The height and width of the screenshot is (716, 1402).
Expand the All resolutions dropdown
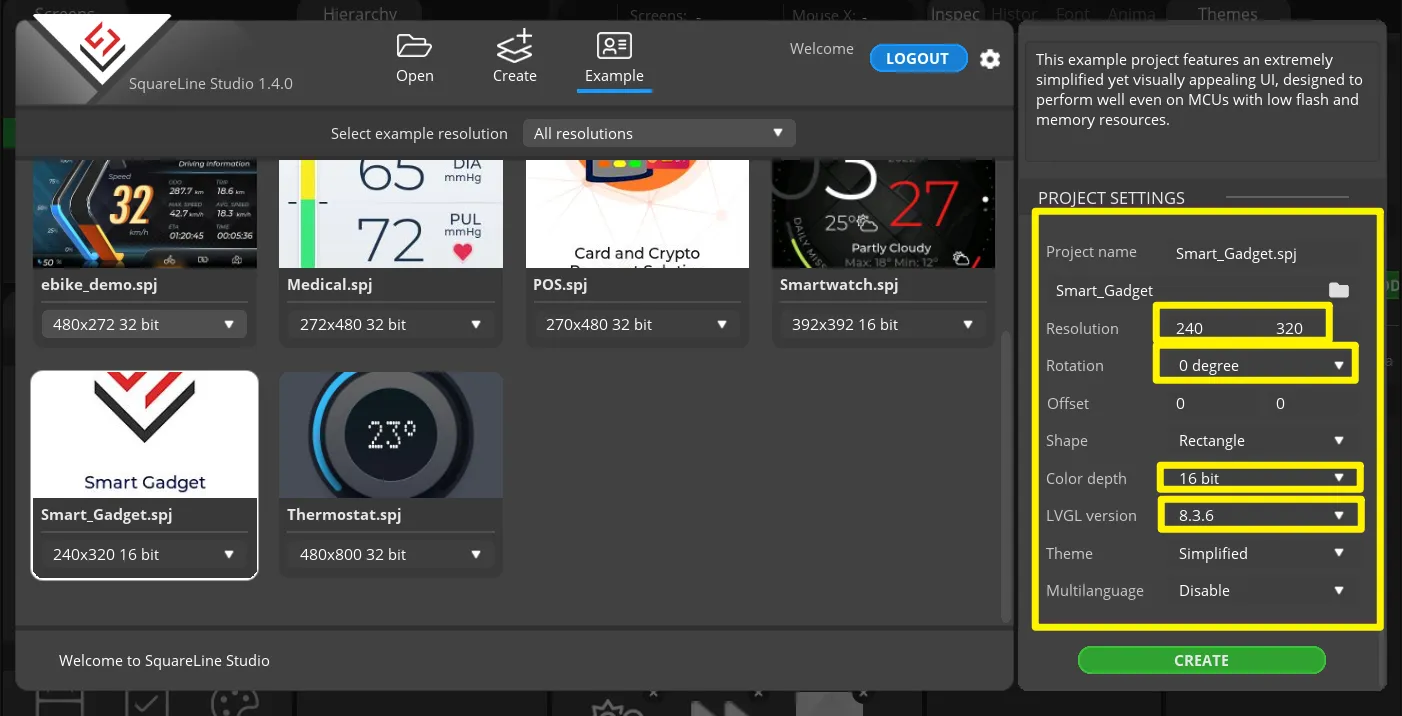(x=659, y=133)
